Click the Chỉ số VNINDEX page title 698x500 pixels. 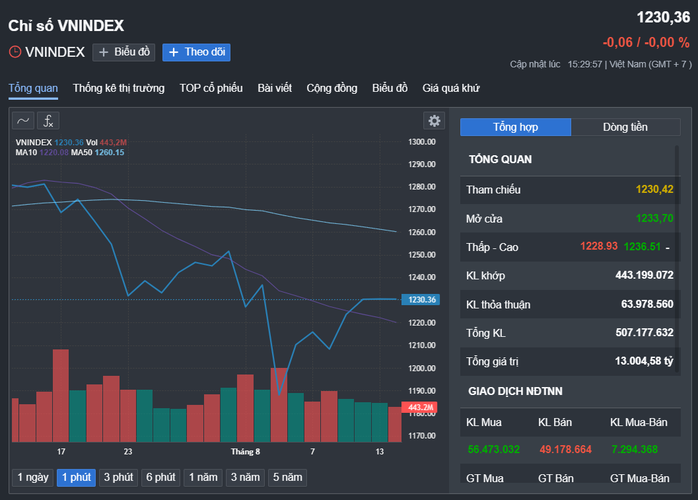point(66,25)
